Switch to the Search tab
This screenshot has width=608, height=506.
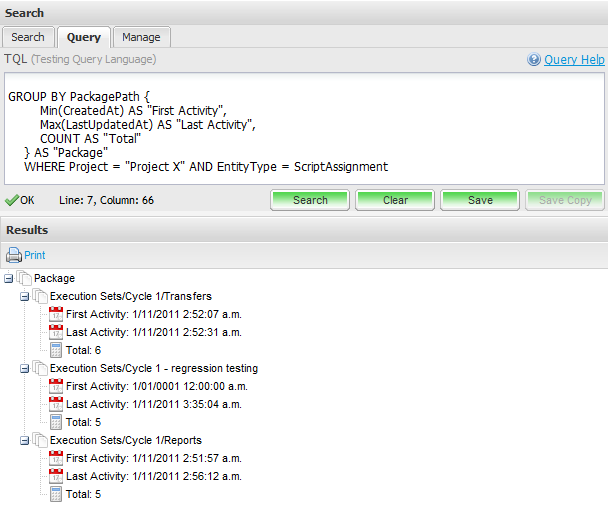[x=28, y=37]
